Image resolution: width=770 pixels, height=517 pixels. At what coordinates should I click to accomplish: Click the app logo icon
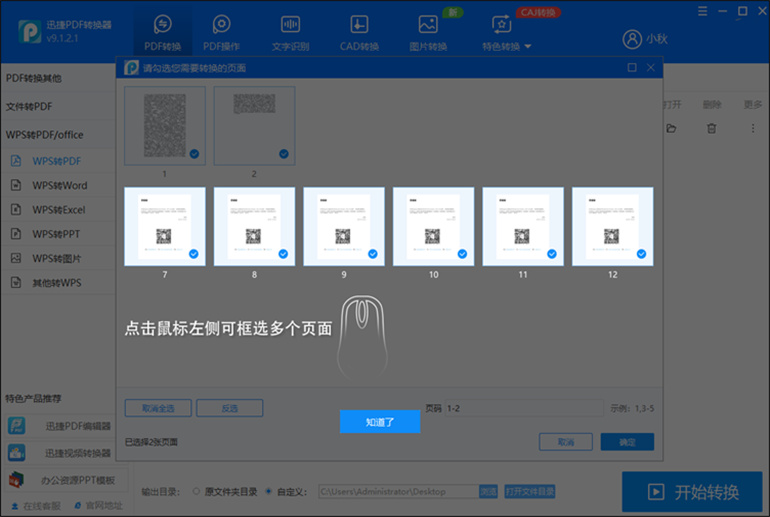[x=29, y=31]
